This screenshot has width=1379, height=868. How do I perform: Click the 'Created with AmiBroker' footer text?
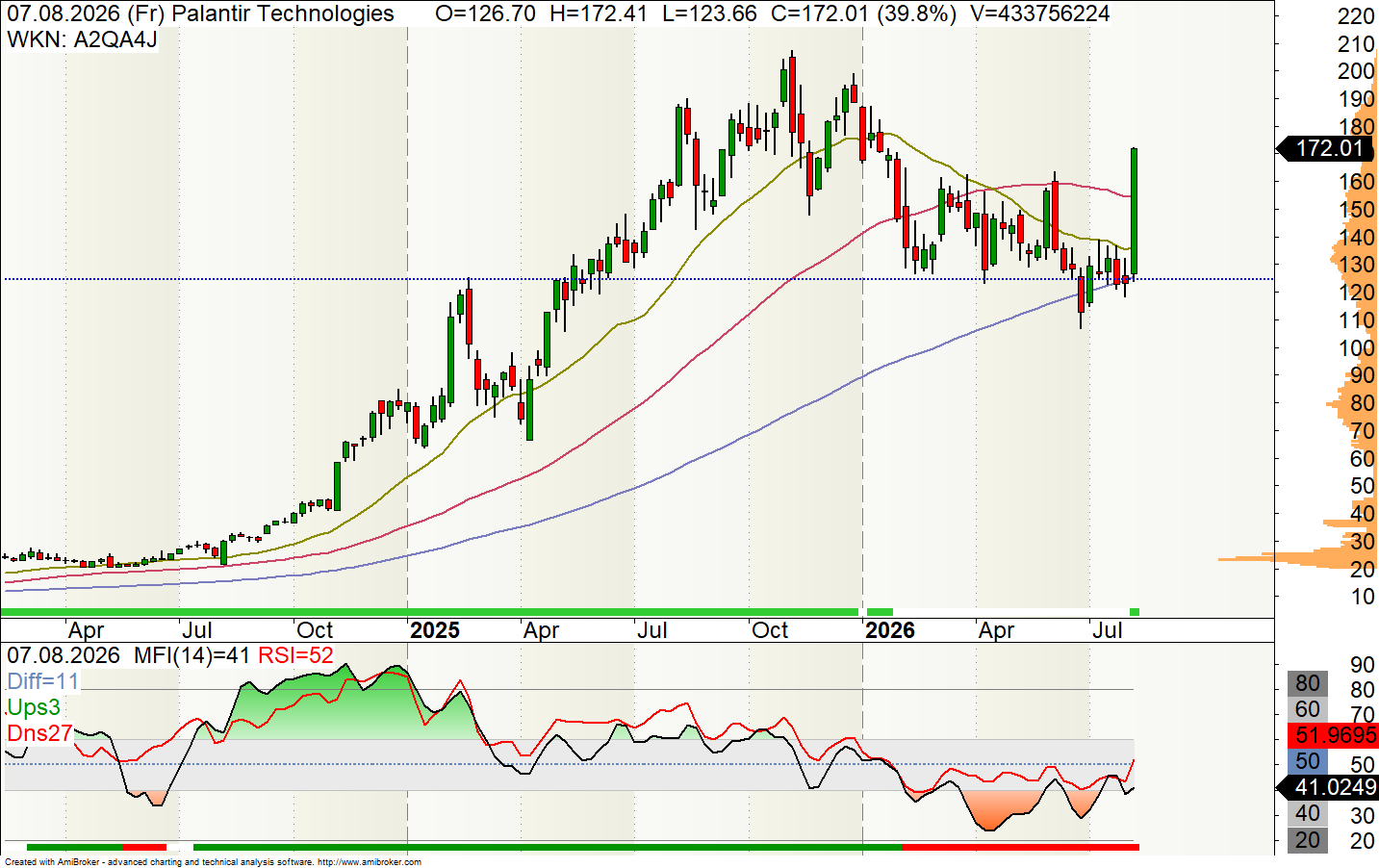tap(53, 862)
